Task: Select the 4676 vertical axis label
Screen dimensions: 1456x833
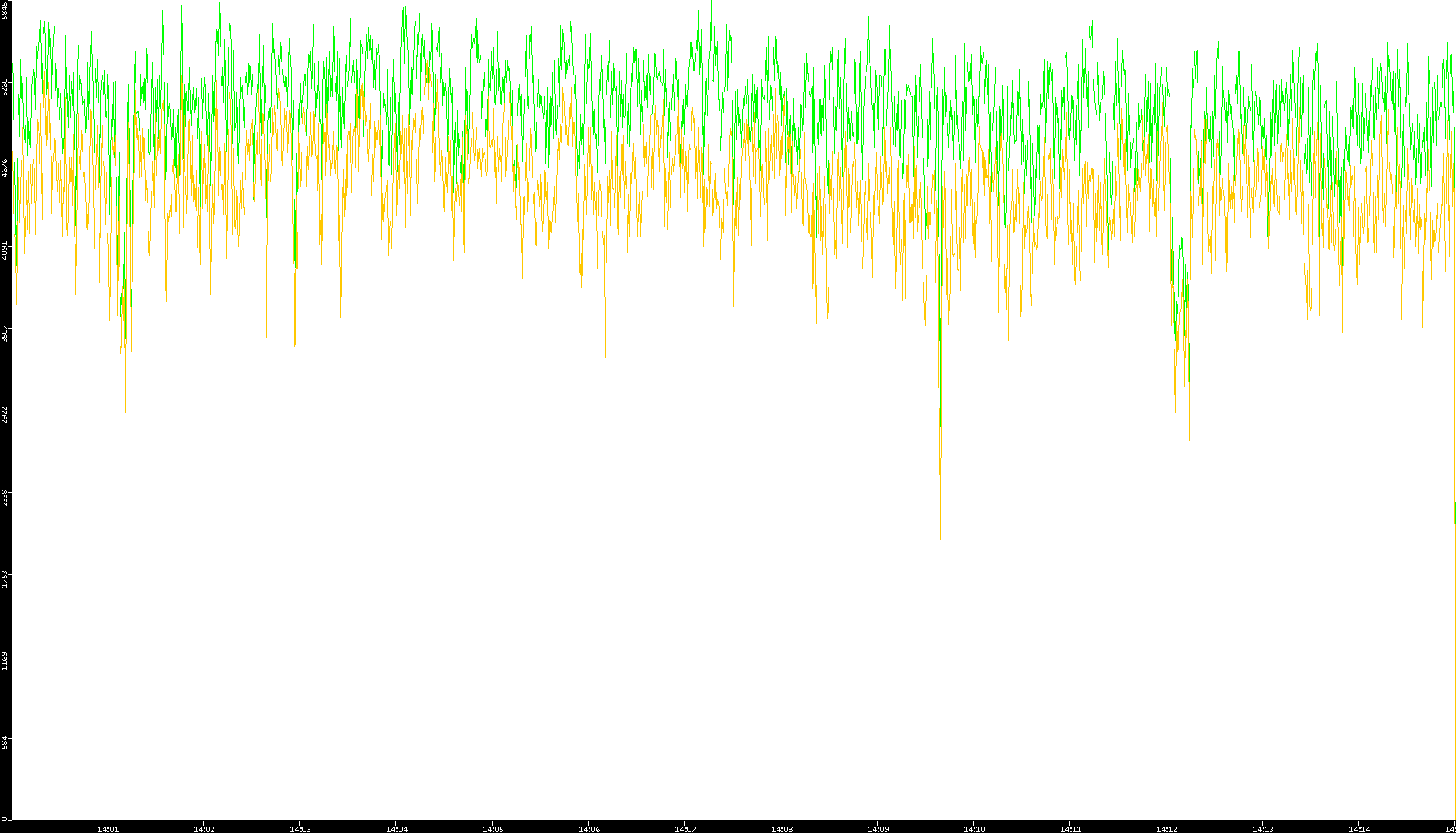Action: pyautogui.click(x=5, y=168)
